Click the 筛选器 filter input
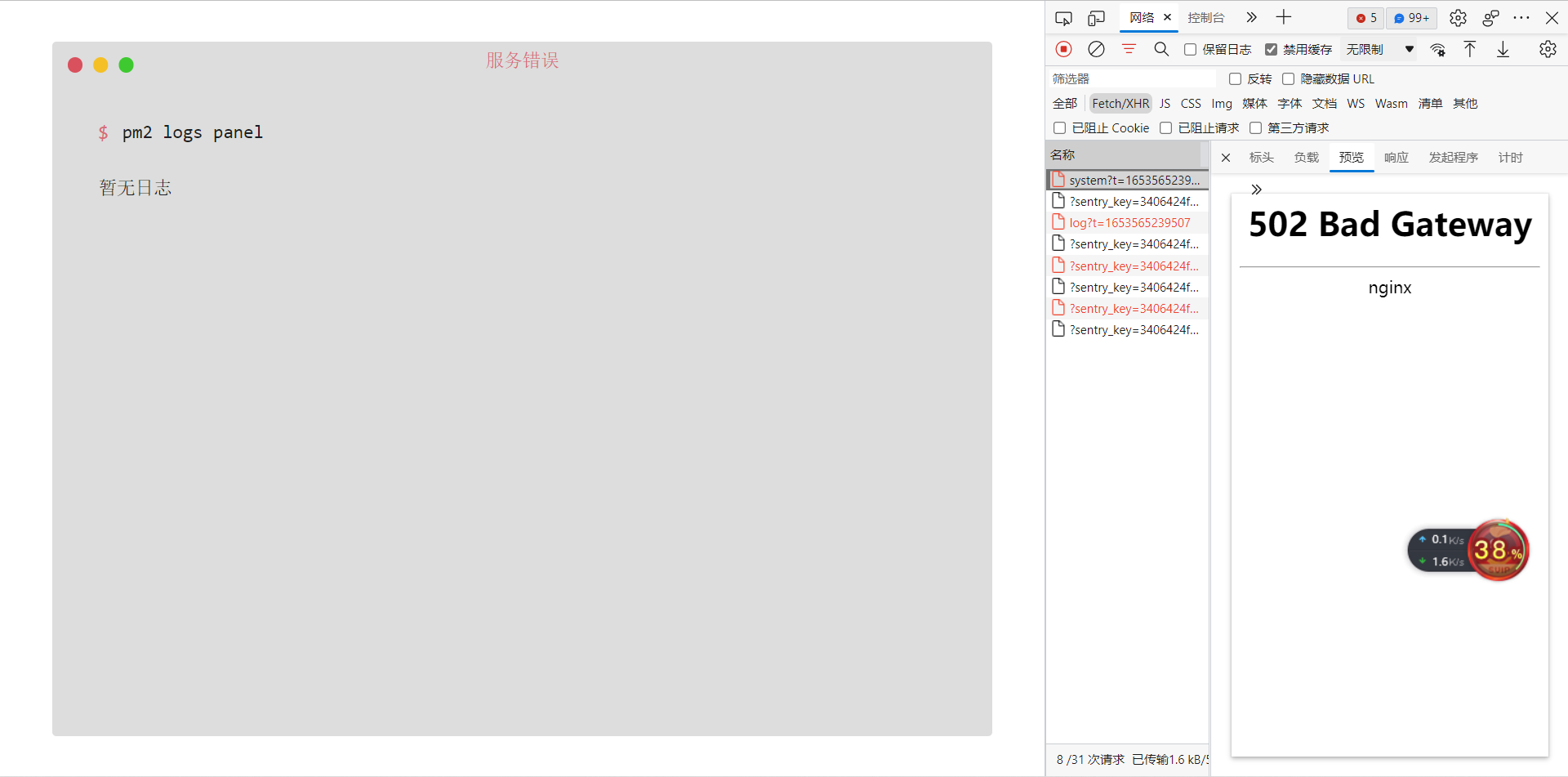This screenshot has height=777, width=1568. pos(1132,79)
